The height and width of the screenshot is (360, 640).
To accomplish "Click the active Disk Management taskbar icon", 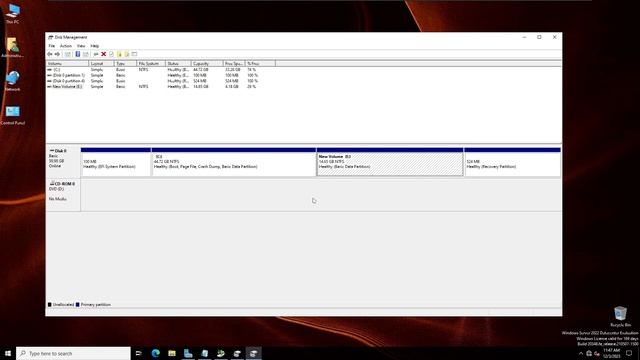I will [253, 353].
